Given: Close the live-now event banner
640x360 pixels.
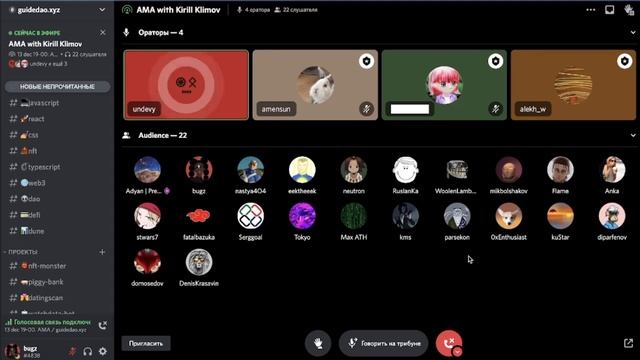Looking at the screenshot, I should (x=102, y=32).
